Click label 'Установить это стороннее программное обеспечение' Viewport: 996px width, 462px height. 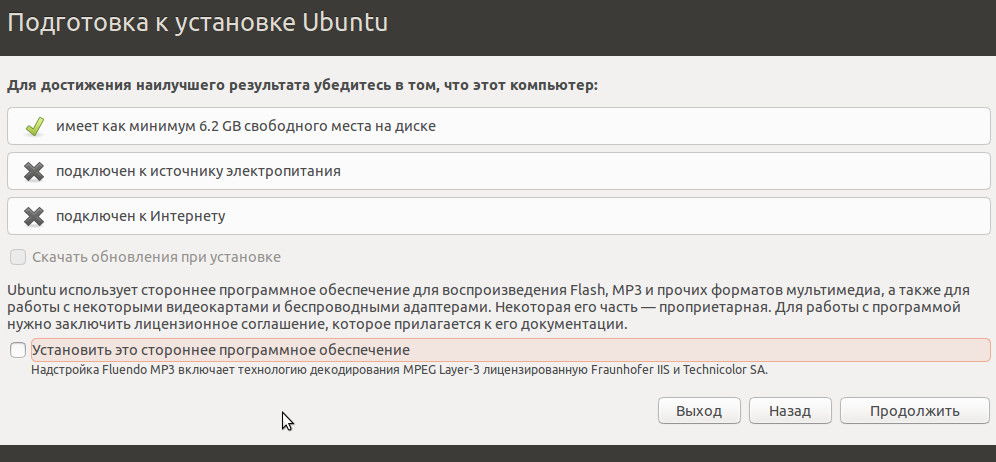pyautogui.click(x=221, y=350)
